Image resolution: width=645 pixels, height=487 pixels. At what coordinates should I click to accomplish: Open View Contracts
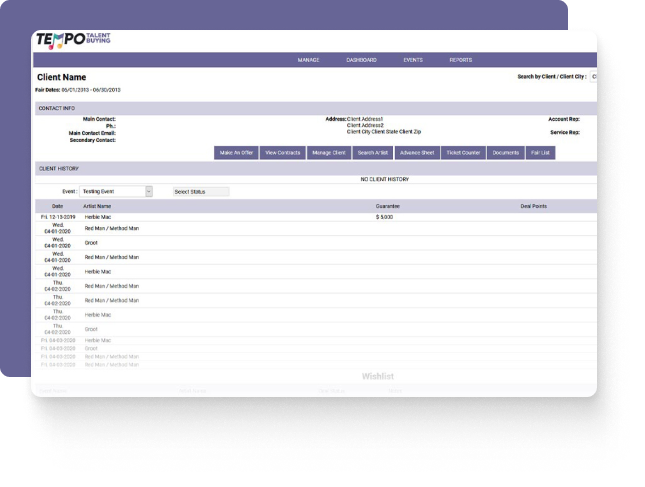[x=283, y=153]
